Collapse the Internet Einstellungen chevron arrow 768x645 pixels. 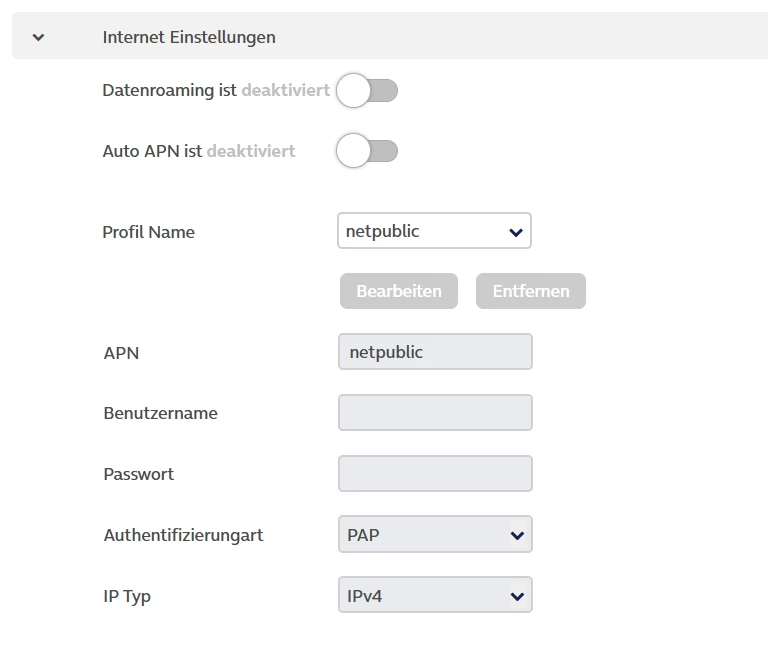click(x=38, y=38)
